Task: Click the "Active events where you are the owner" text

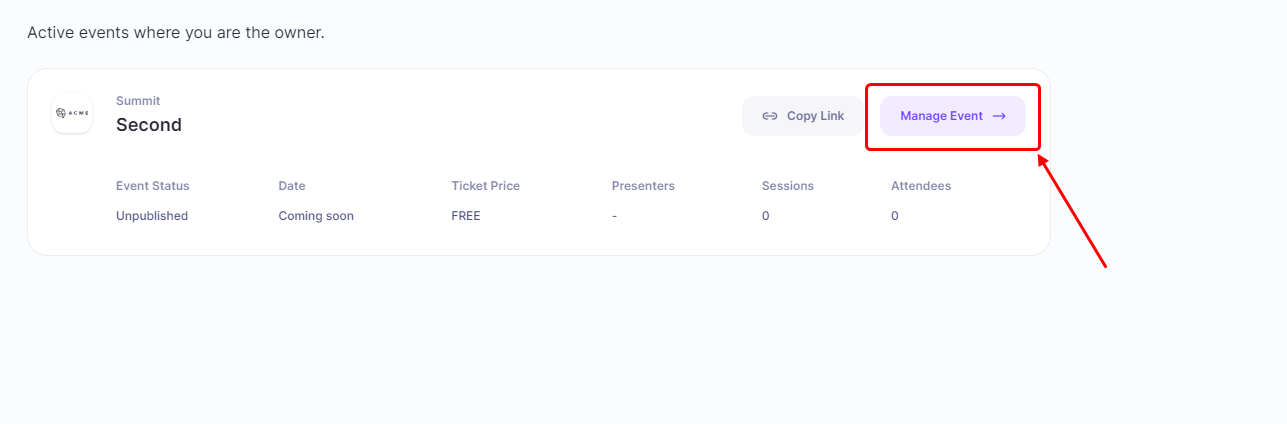Action: pyautogui.click(x=176, y=33)
